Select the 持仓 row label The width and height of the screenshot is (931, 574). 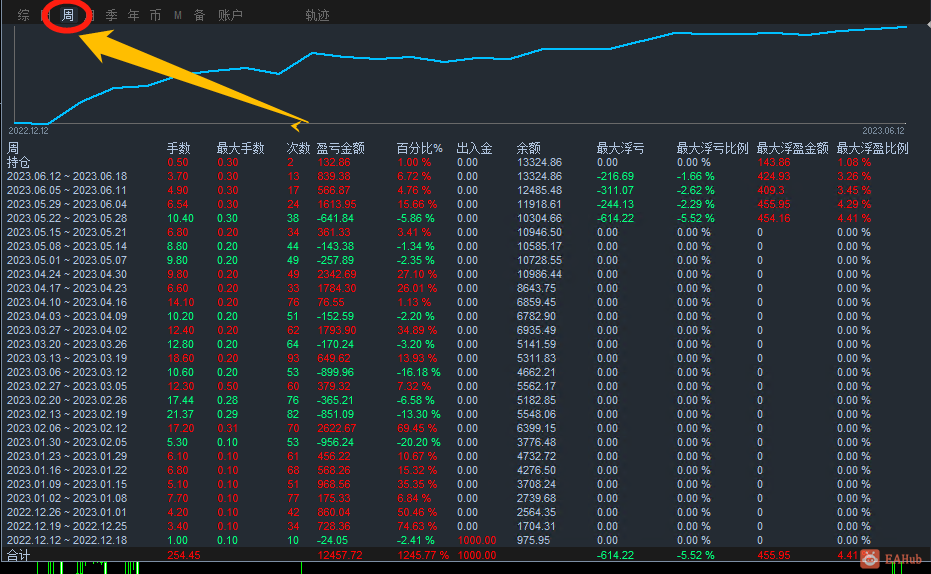(x=18, y=162)
